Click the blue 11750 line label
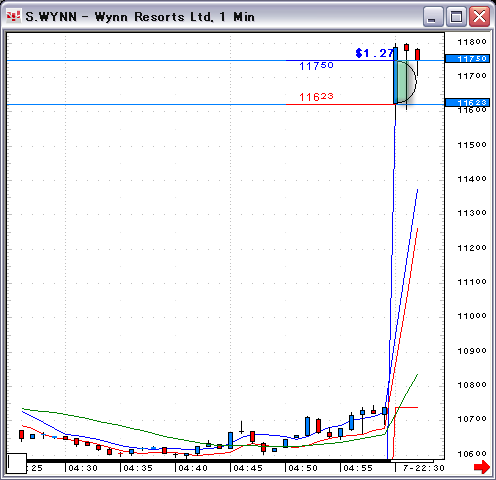 click(316, 66)
